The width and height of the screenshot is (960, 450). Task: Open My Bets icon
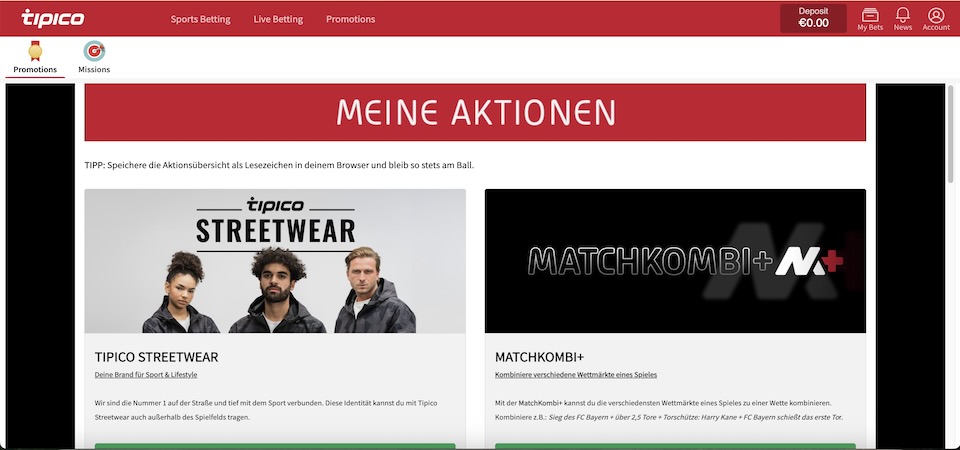[869, 15]
